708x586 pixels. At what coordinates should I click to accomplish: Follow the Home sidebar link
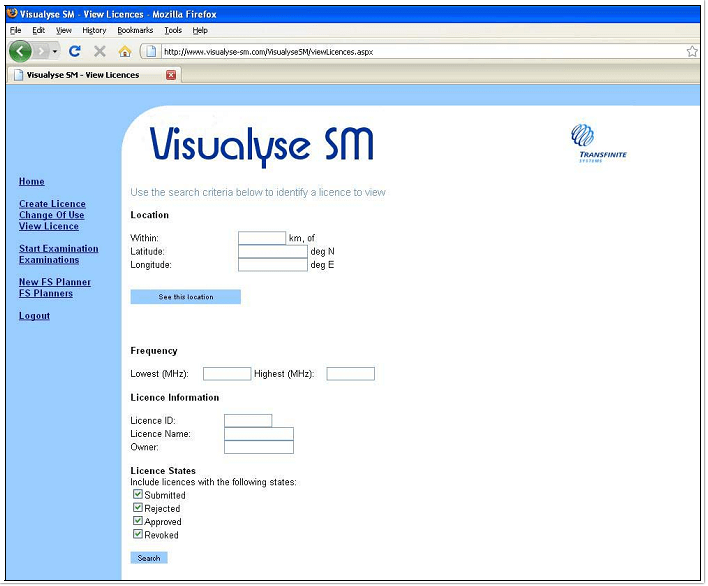coord(32,182)
